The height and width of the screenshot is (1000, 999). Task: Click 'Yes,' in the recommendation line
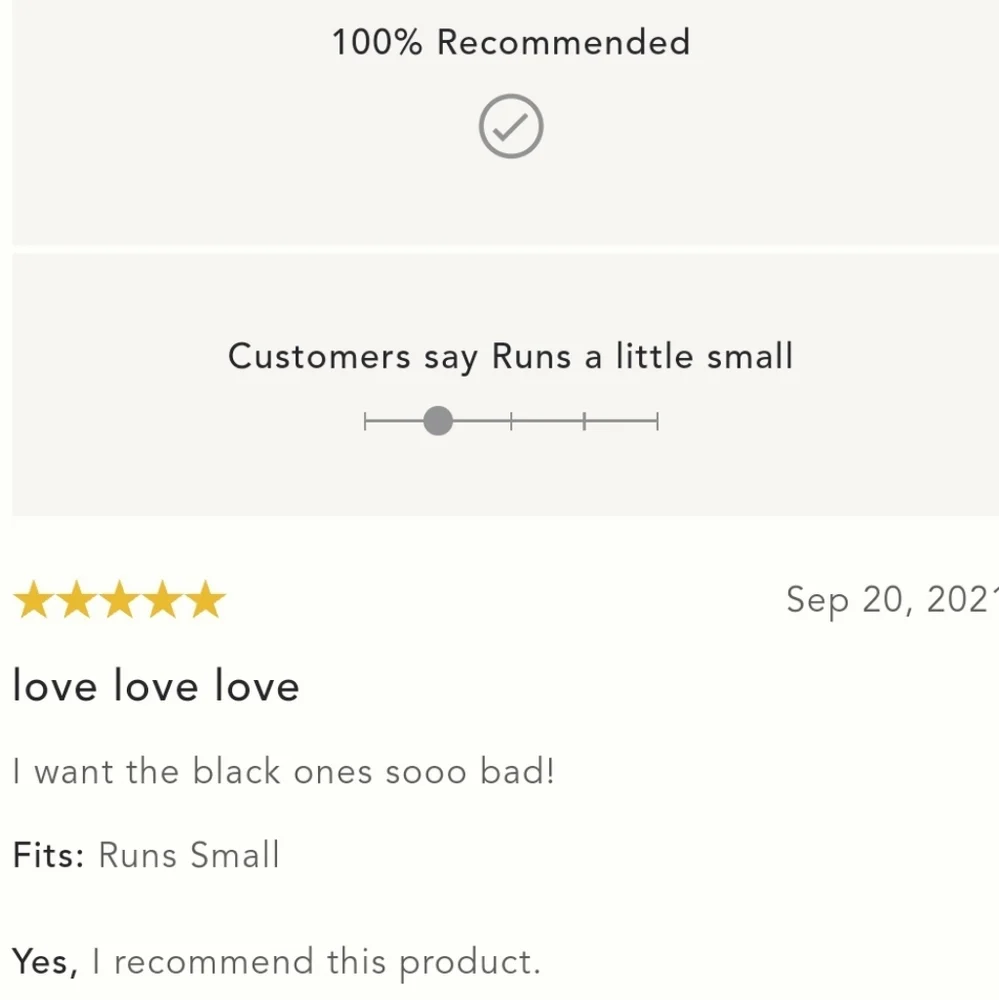(45, 962)
